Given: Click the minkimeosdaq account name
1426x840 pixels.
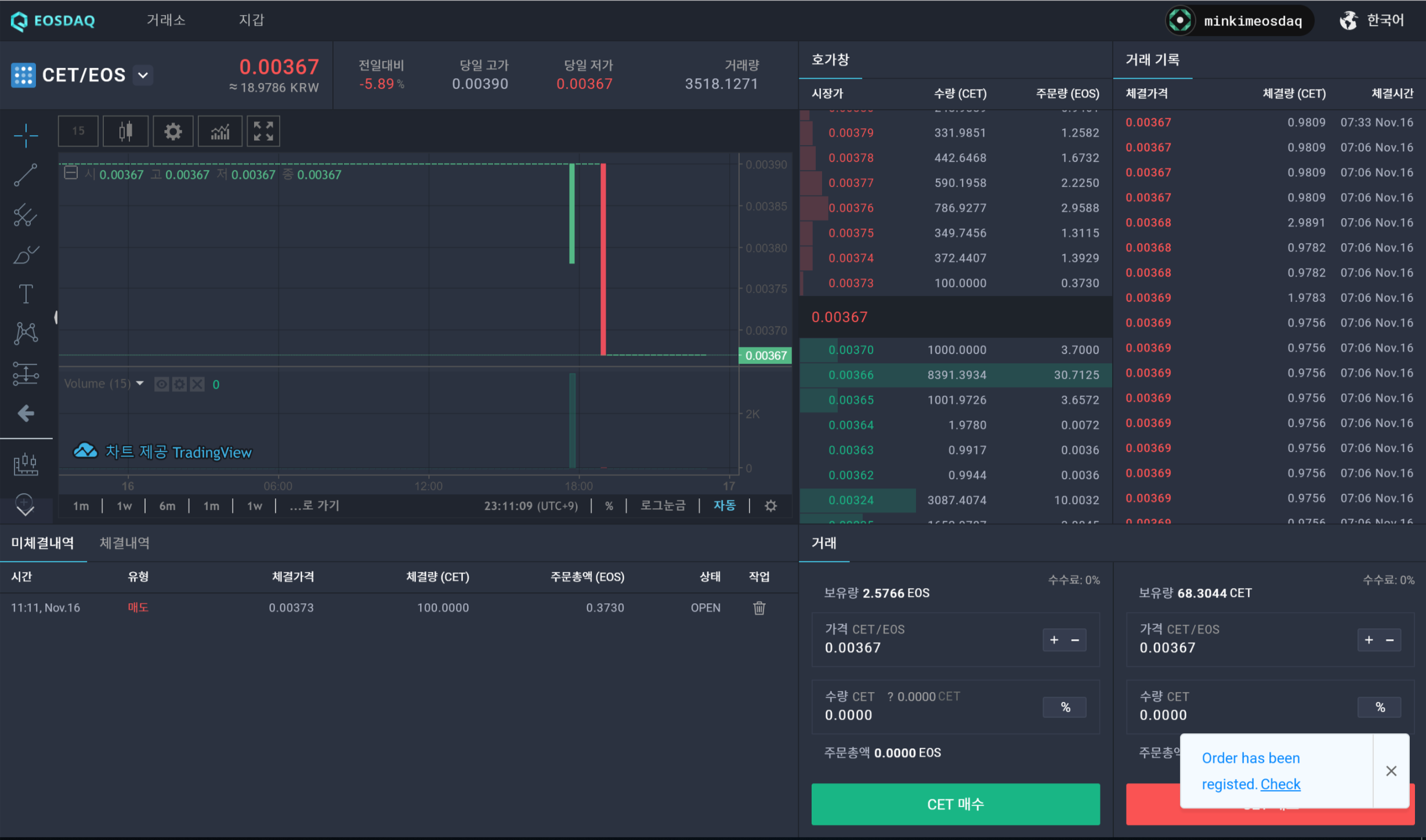Looking at the screenshot, I should (1253, 21).
